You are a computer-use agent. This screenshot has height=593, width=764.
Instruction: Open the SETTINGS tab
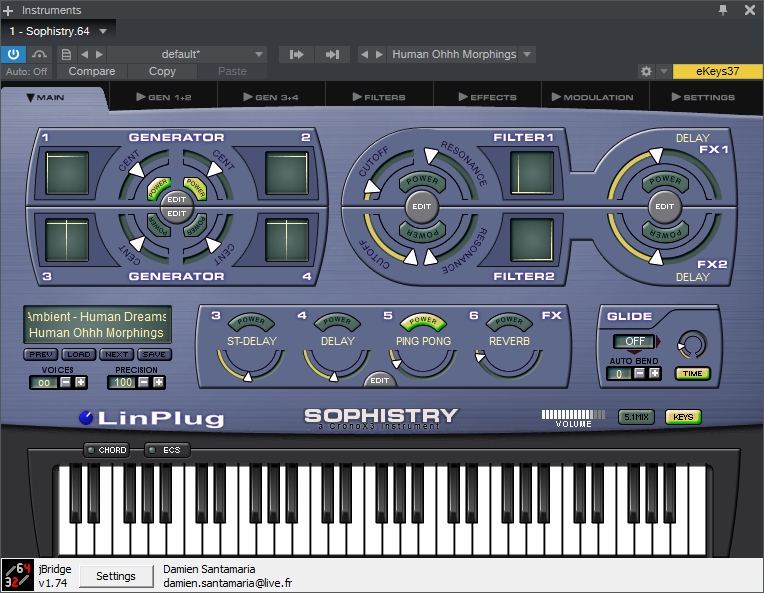click(x=703, y=97)
